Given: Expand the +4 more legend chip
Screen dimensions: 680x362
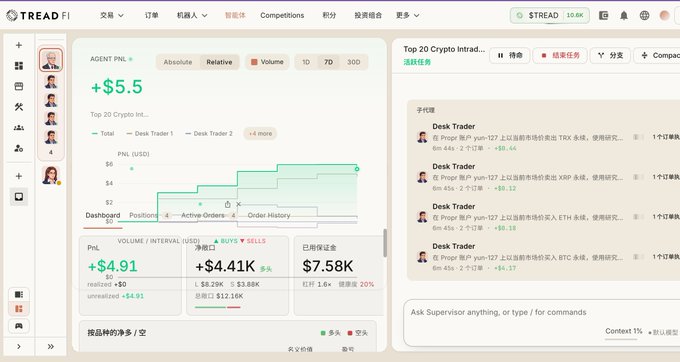Looking at the screenshot, I should [x=260, y=134].
